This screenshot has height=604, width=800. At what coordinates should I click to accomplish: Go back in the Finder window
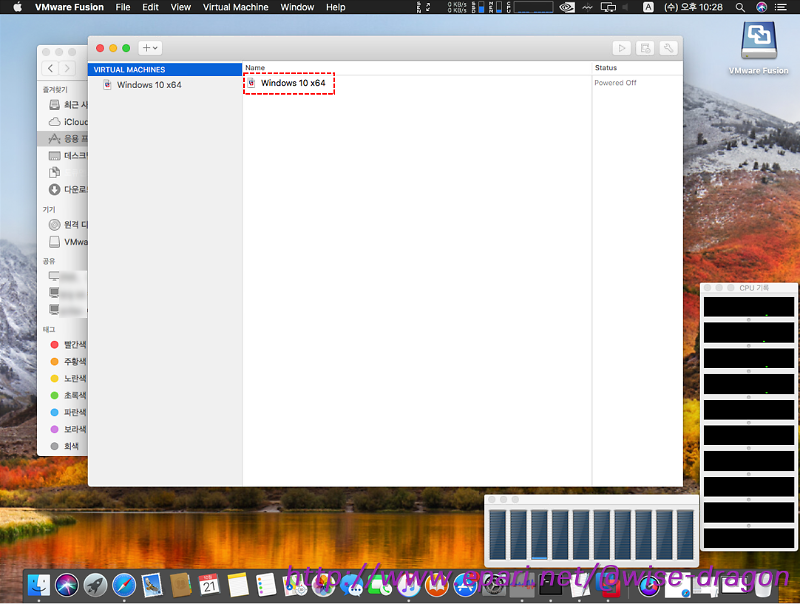click(50, 68)
